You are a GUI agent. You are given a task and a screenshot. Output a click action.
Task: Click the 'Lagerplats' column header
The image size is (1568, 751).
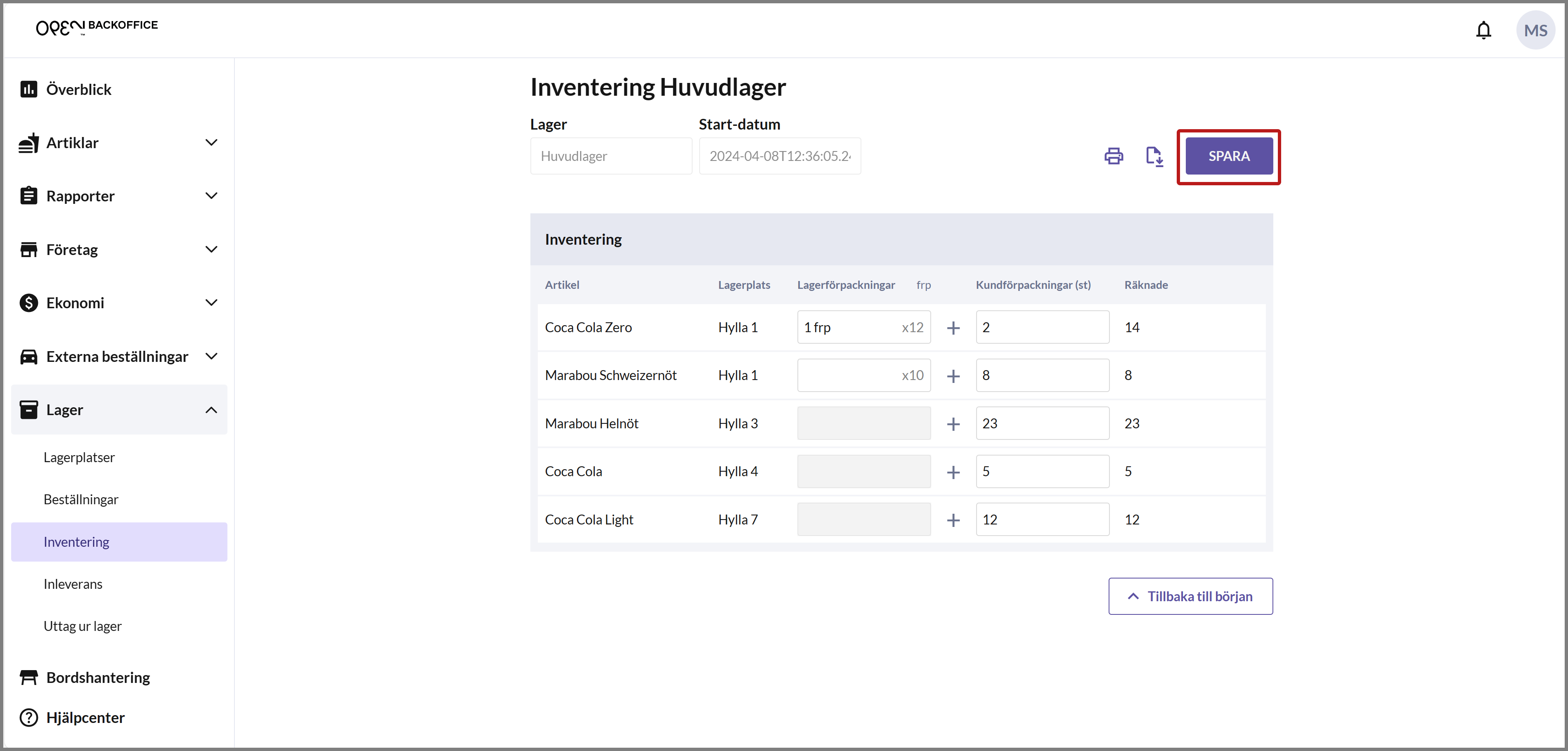(744, 285)
